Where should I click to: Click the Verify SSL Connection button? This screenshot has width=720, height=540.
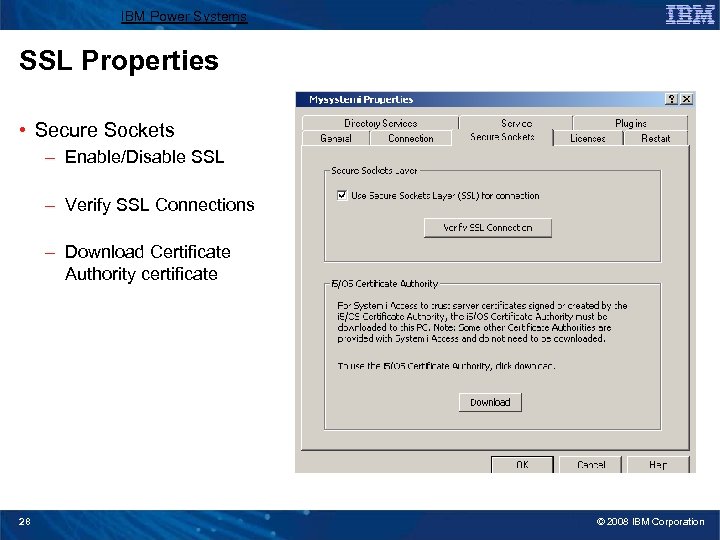488,228
